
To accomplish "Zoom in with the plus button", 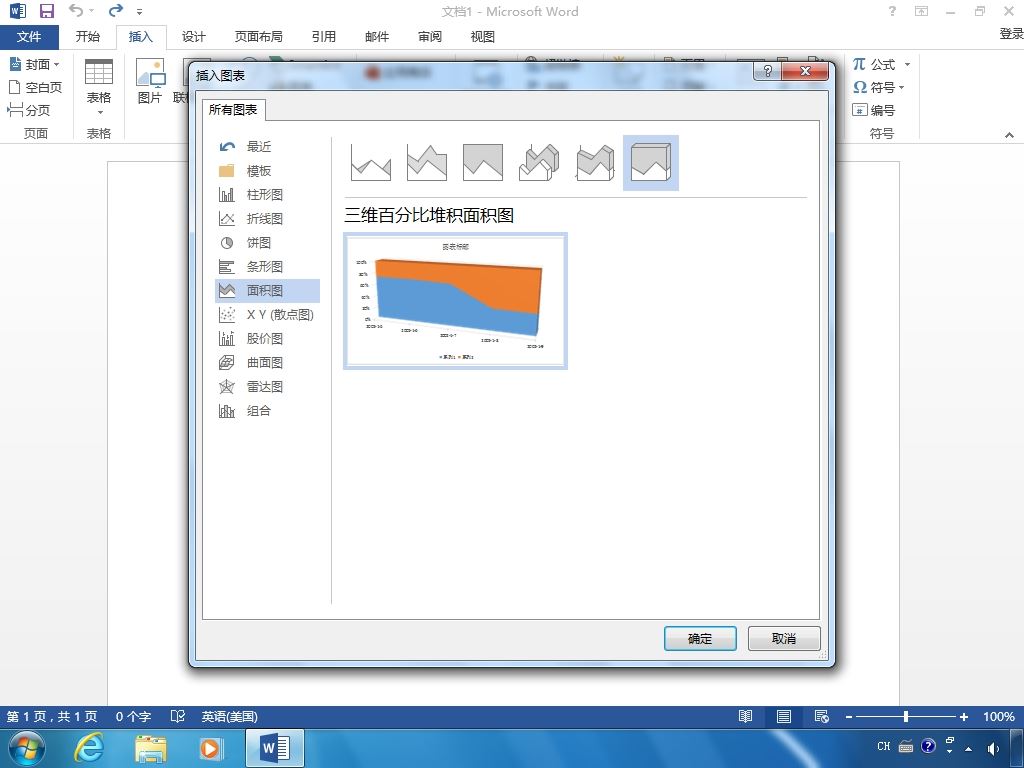I will click(x=963, y=716).
